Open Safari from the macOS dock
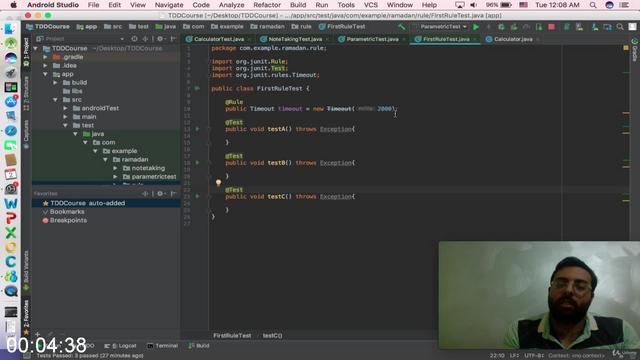The width and height of the screenshot is (640, 360). coord(11,131)
